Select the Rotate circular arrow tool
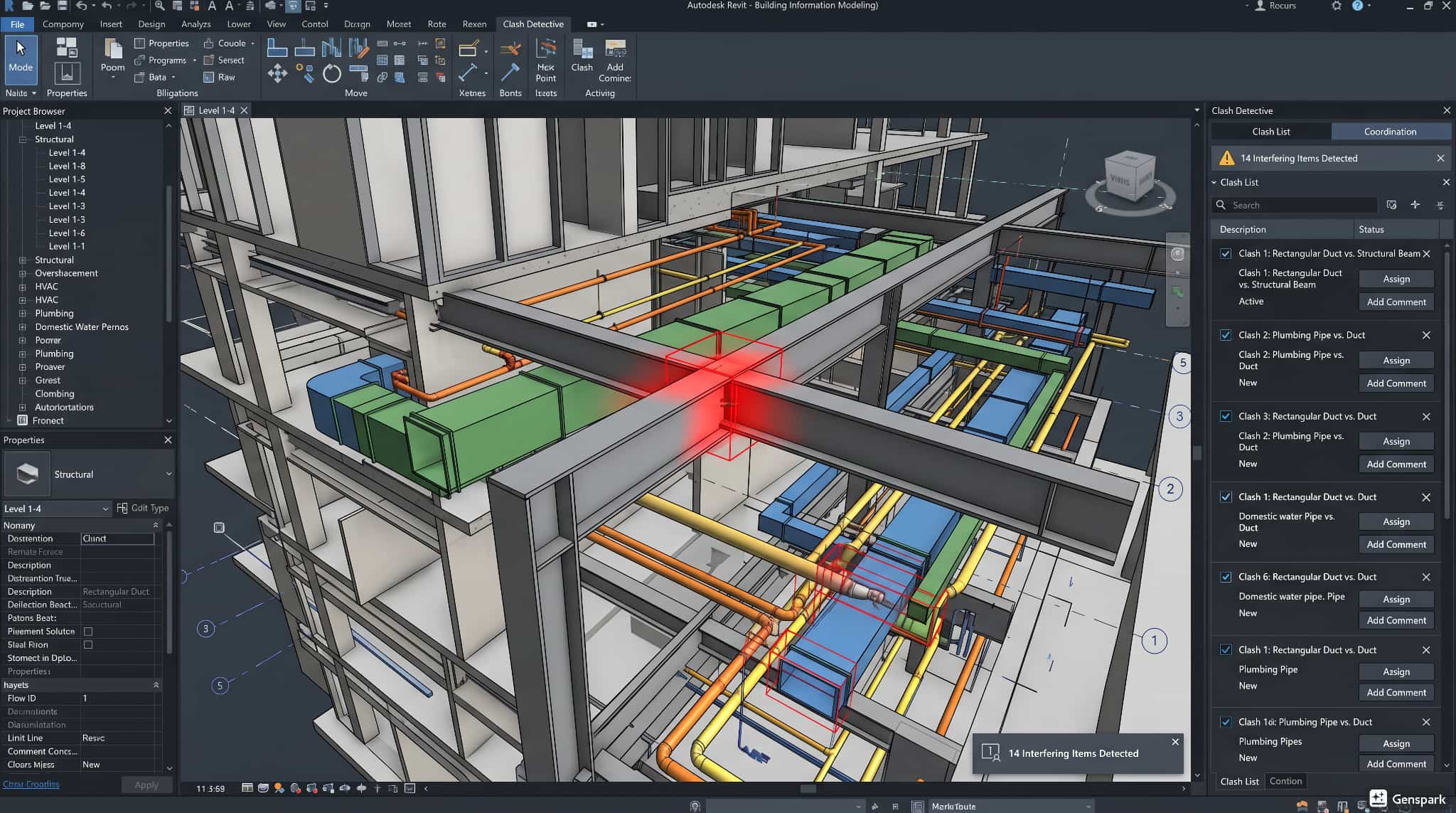 click(x=331, y=74)
